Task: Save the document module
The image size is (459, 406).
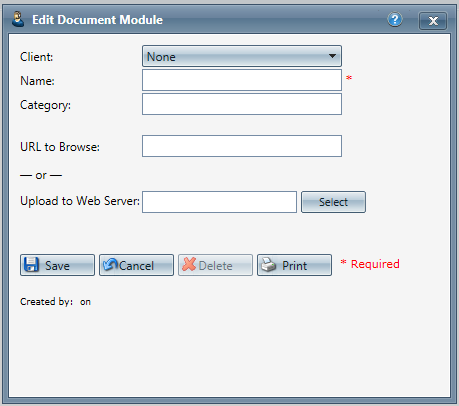Action: (57, 265)
